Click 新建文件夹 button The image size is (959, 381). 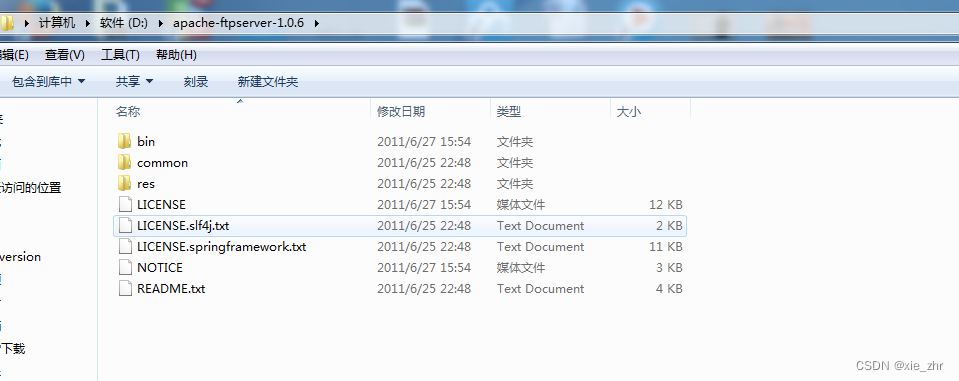(268, 81)
